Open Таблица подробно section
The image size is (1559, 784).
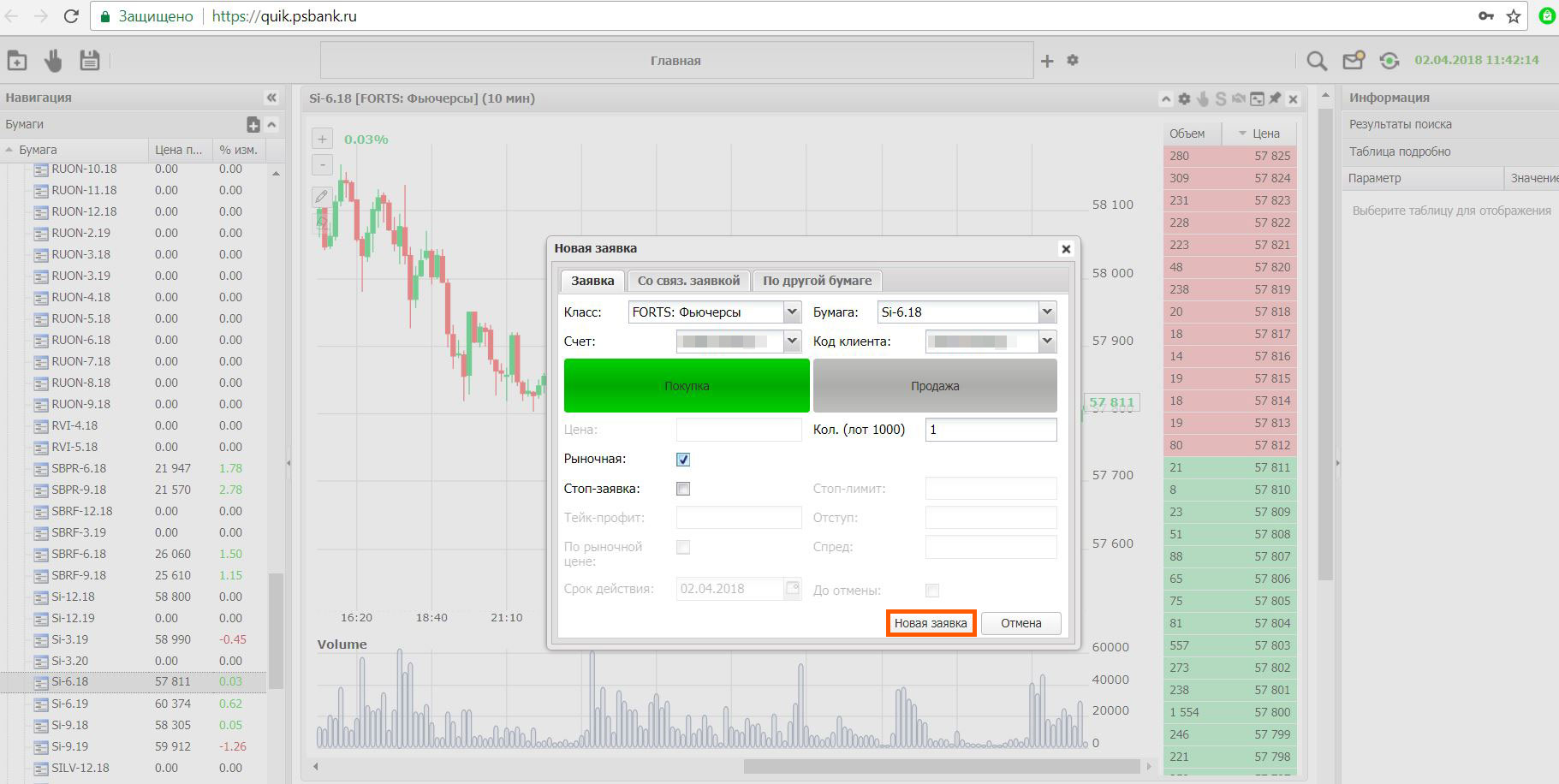(1450, 151)
